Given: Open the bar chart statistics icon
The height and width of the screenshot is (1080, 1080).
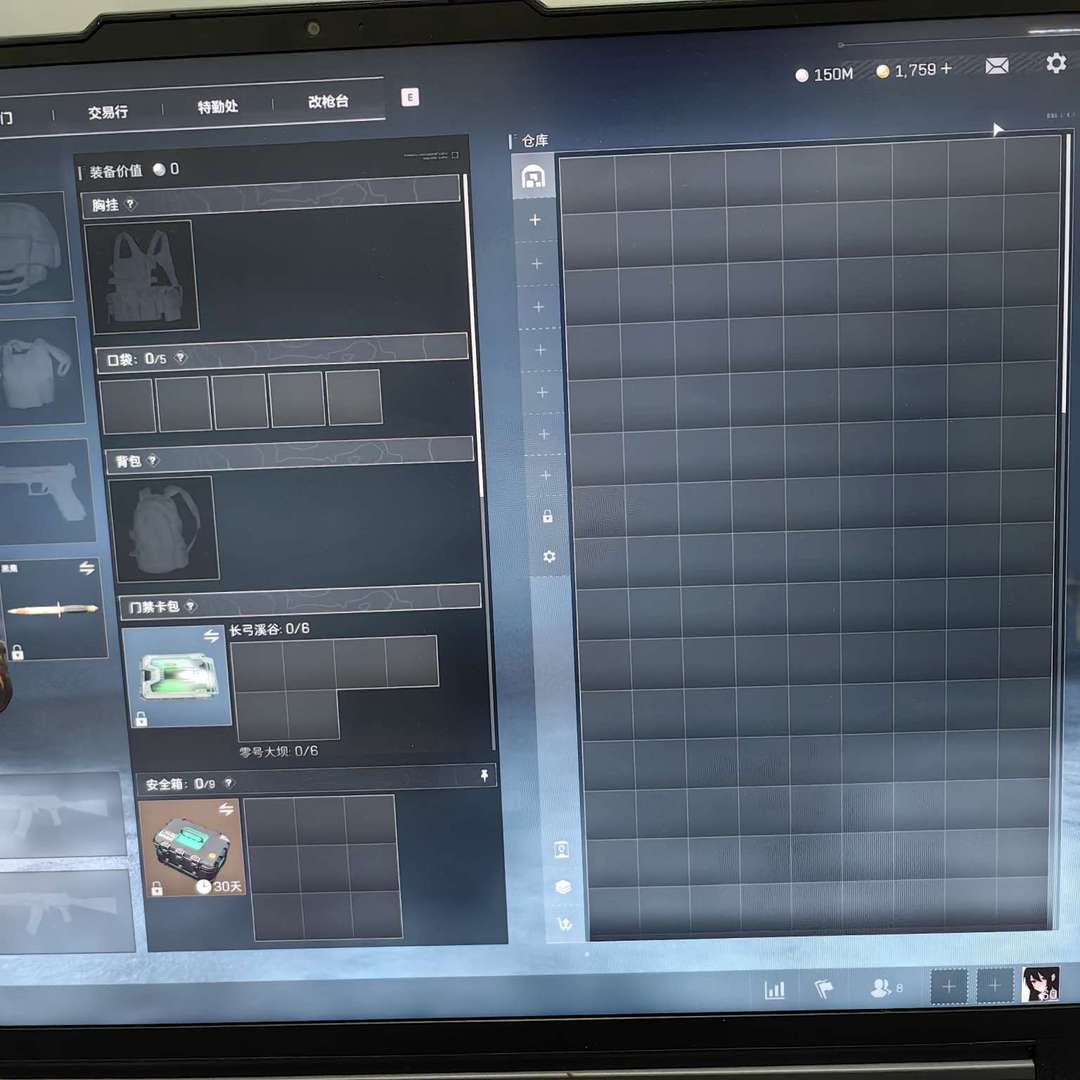Looking at the screenshot, I should point(775,990).
